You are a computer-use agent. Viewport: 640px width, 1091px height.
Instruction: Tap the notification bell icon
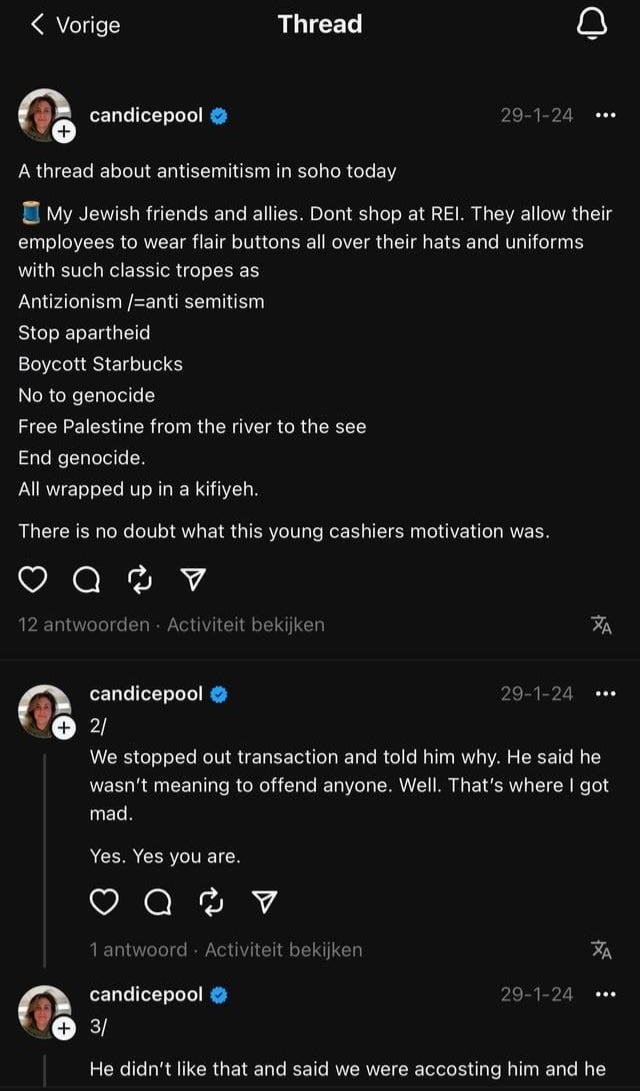click(592, 24)
